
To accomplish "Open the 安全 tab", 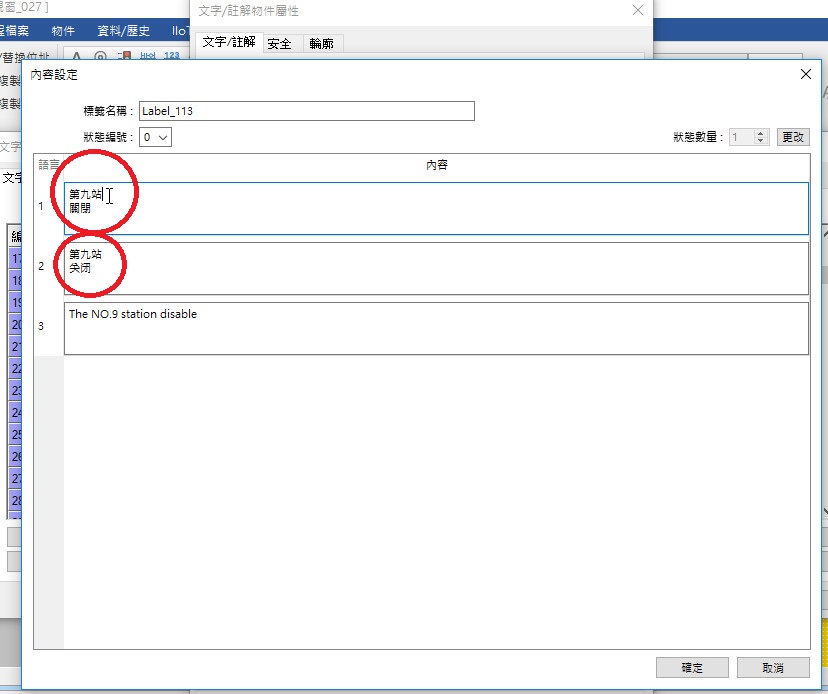I will 279,43.
